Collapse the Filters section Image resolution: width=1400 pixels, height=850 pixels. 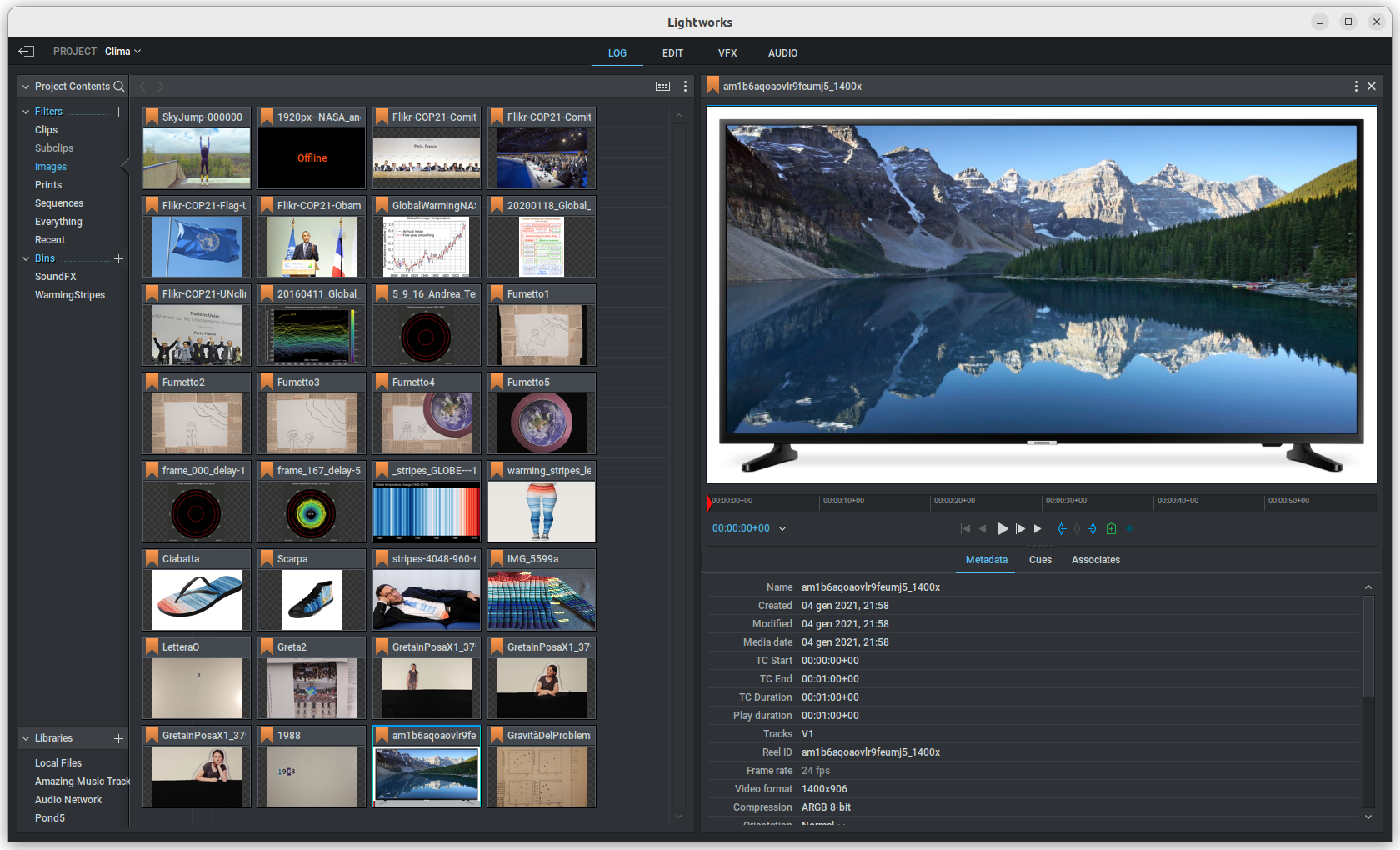click(x=26, y=112)
